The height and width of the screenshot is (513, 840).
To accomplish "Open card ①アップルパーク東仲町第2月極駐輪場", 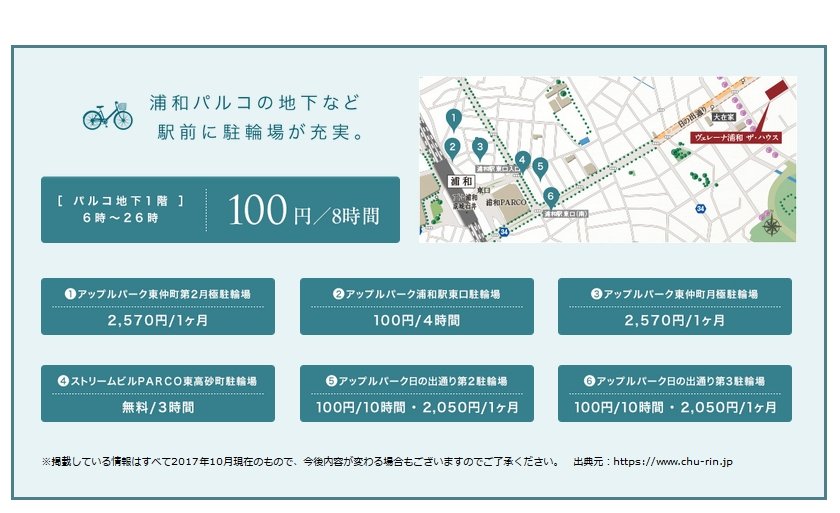I will (158, 306).
